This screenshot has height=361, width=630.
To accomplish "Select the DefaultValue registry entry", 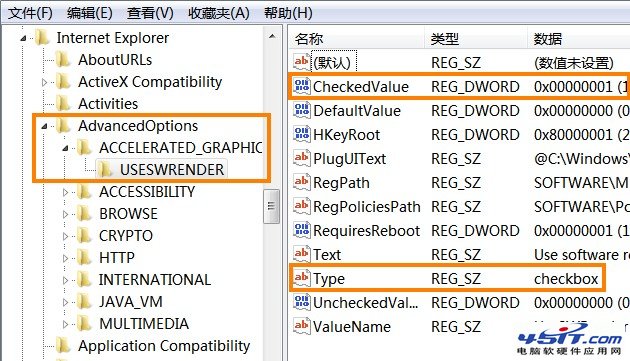I will (459, 110).
